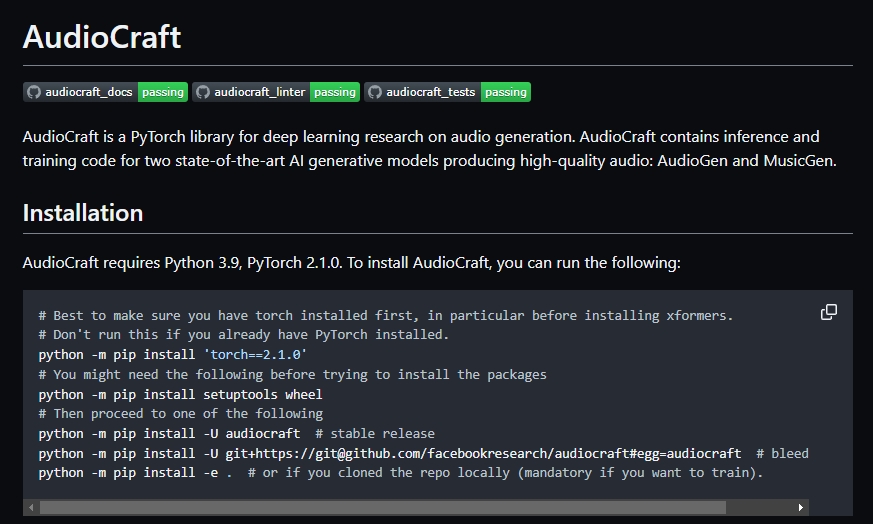Click the code block's horizontal scrollbar thumb
Screen dimensions: 873x524
(380, 507)
